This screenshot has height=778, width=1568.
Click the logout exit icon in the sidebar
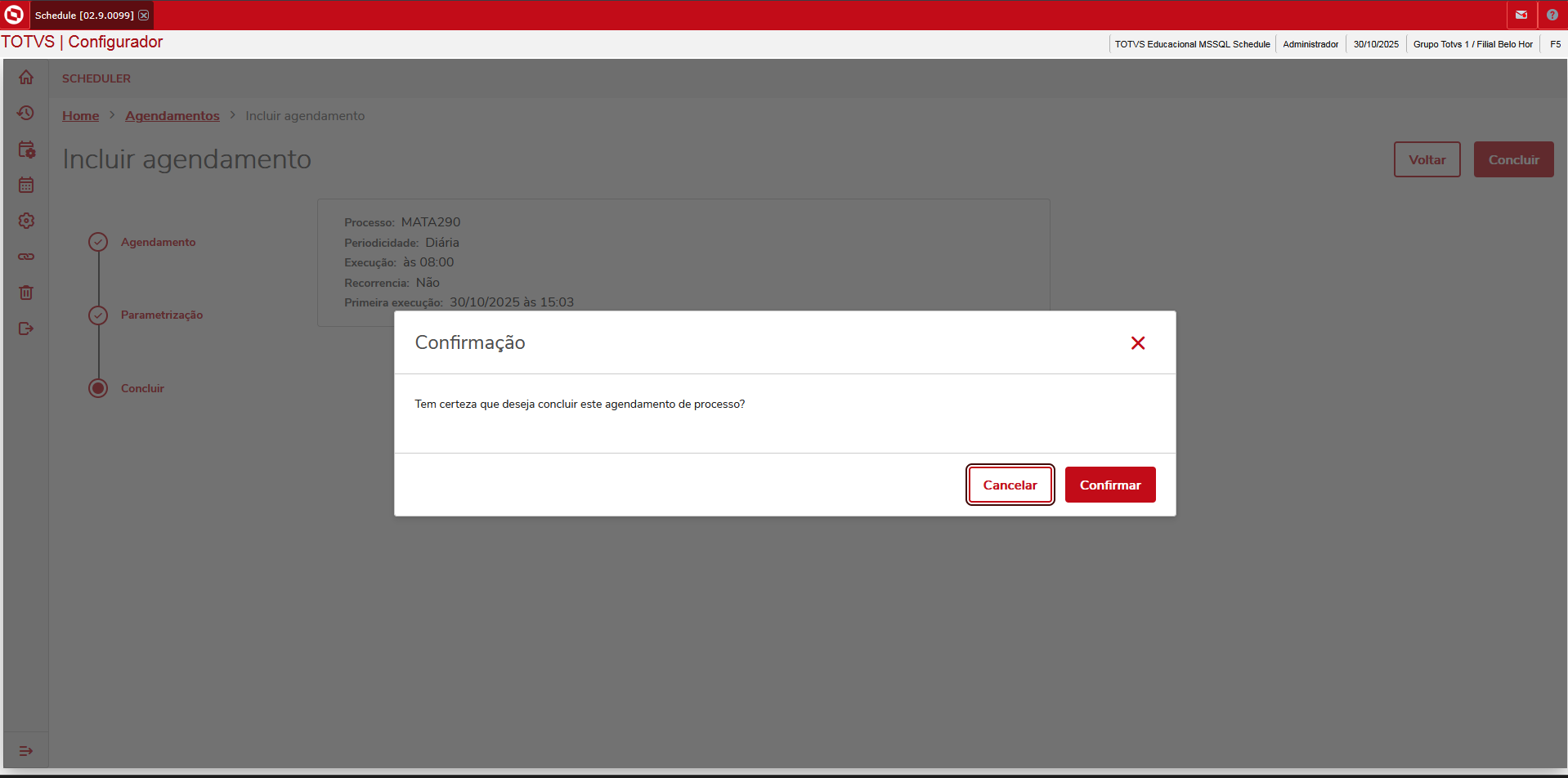coord(26,329)
